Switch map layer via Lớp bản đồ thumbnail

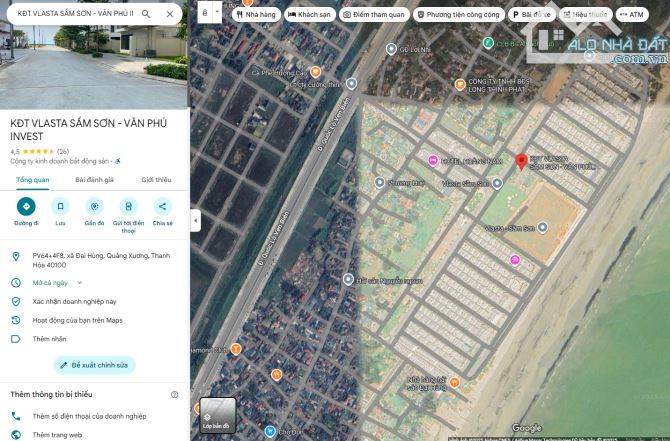217,415
